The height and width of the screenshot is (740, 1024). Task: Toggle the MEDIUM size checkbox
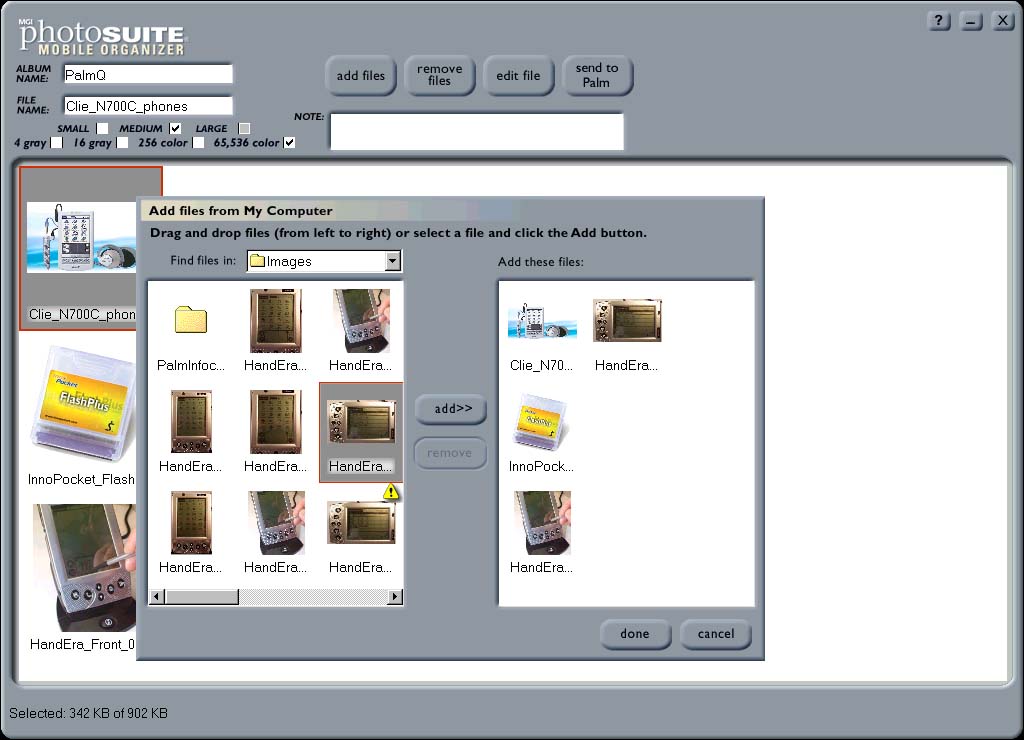point(175,128)
